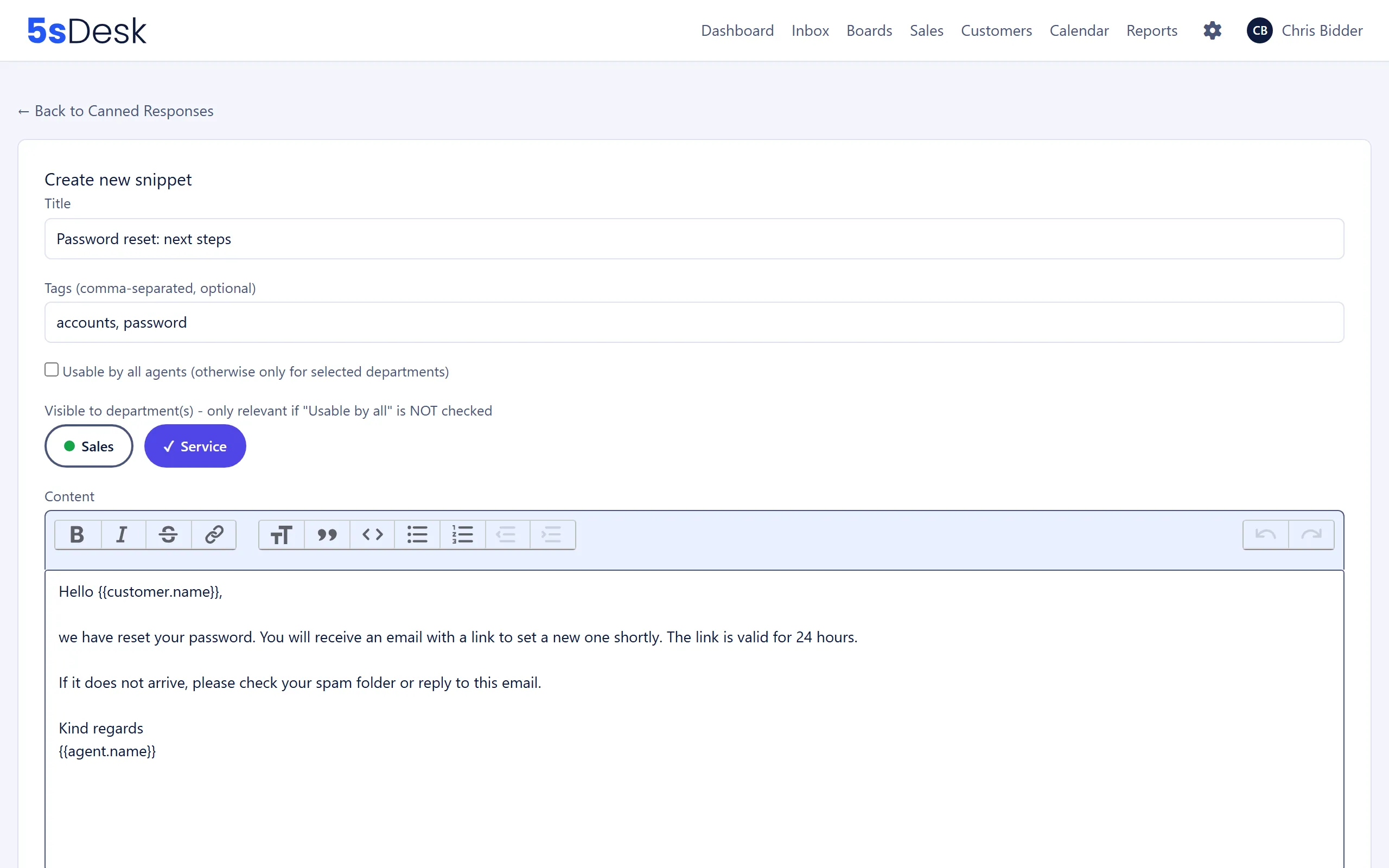
Task: Open the Sales navigation item
Action: [926, 30]
